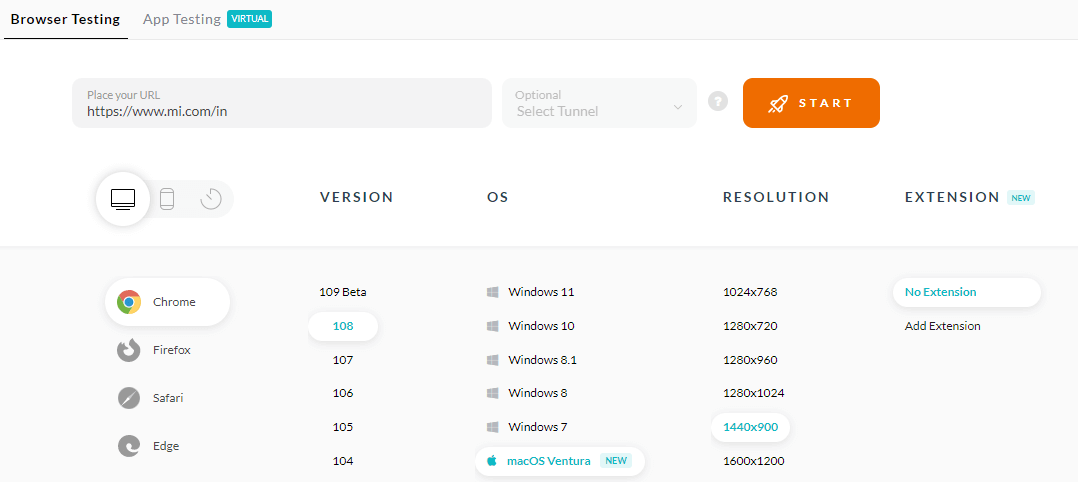Set resolution to 1440x900
The height and width of the screenshot is (482, 1078).
(751, 427)
